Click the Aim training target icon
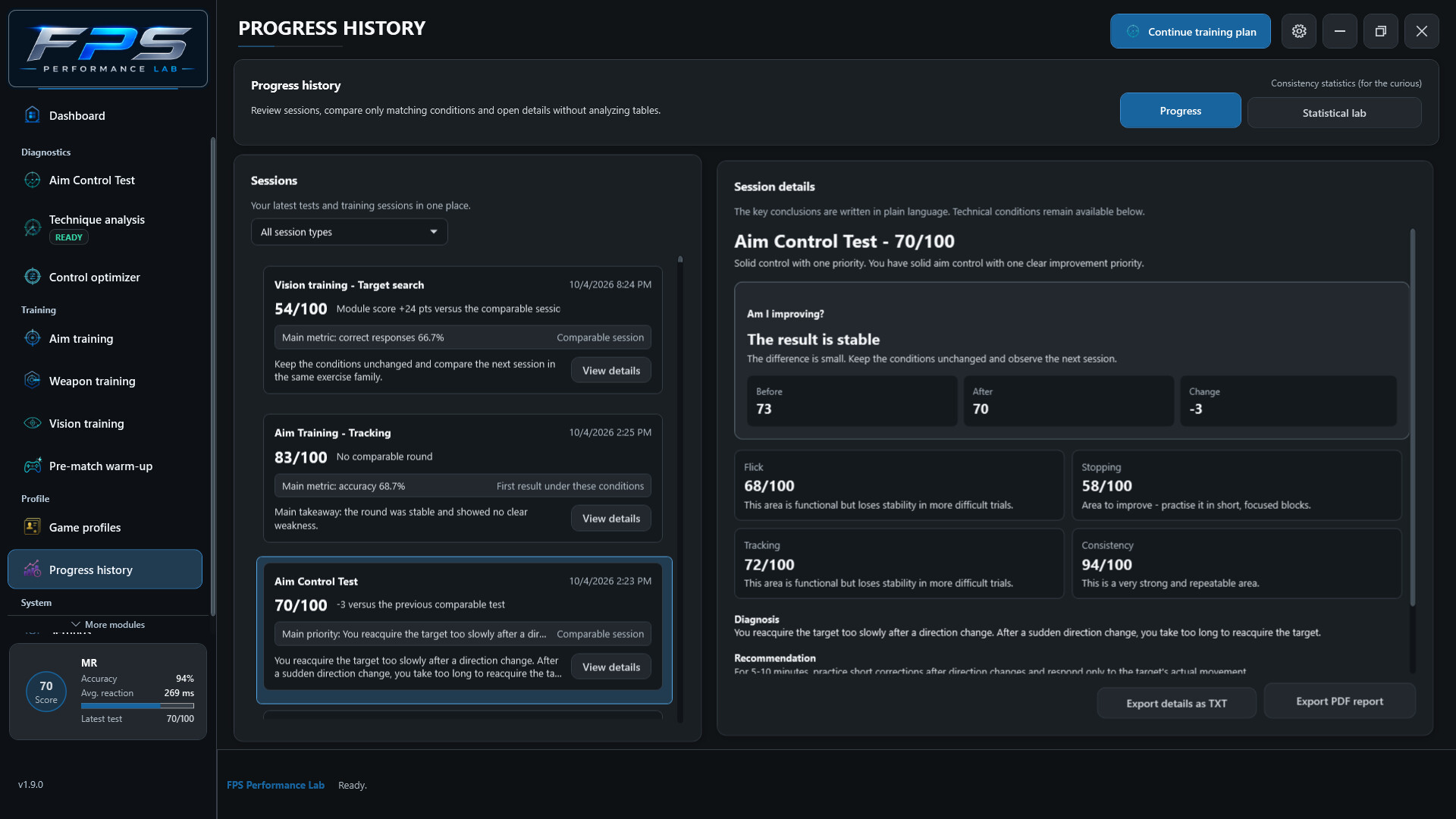The height and width of the screenshot is (819, 1456). (x=32, y=338)
